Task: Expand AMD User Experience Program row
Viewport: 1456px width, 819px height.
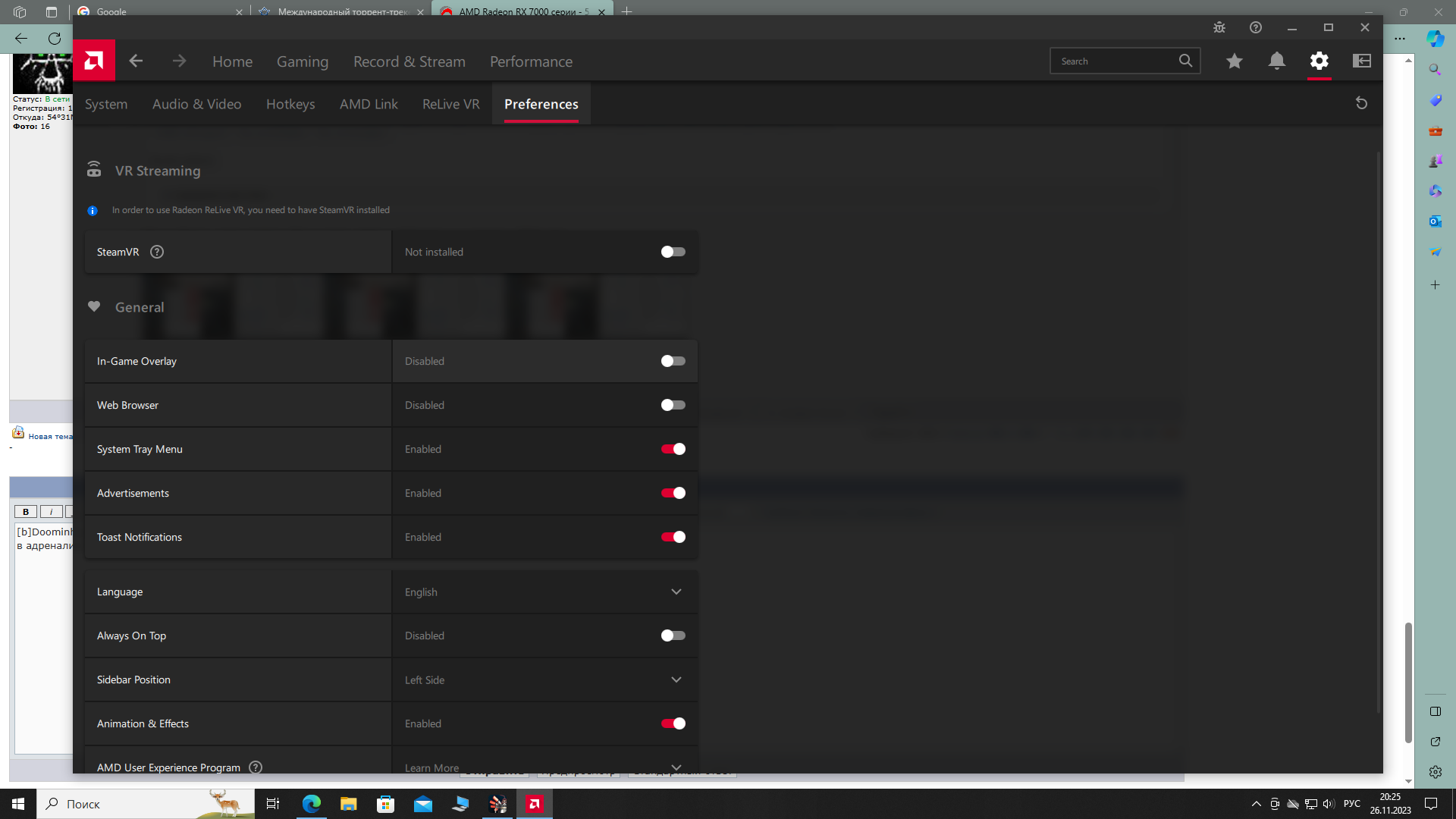Action: [x=676, y=767]
